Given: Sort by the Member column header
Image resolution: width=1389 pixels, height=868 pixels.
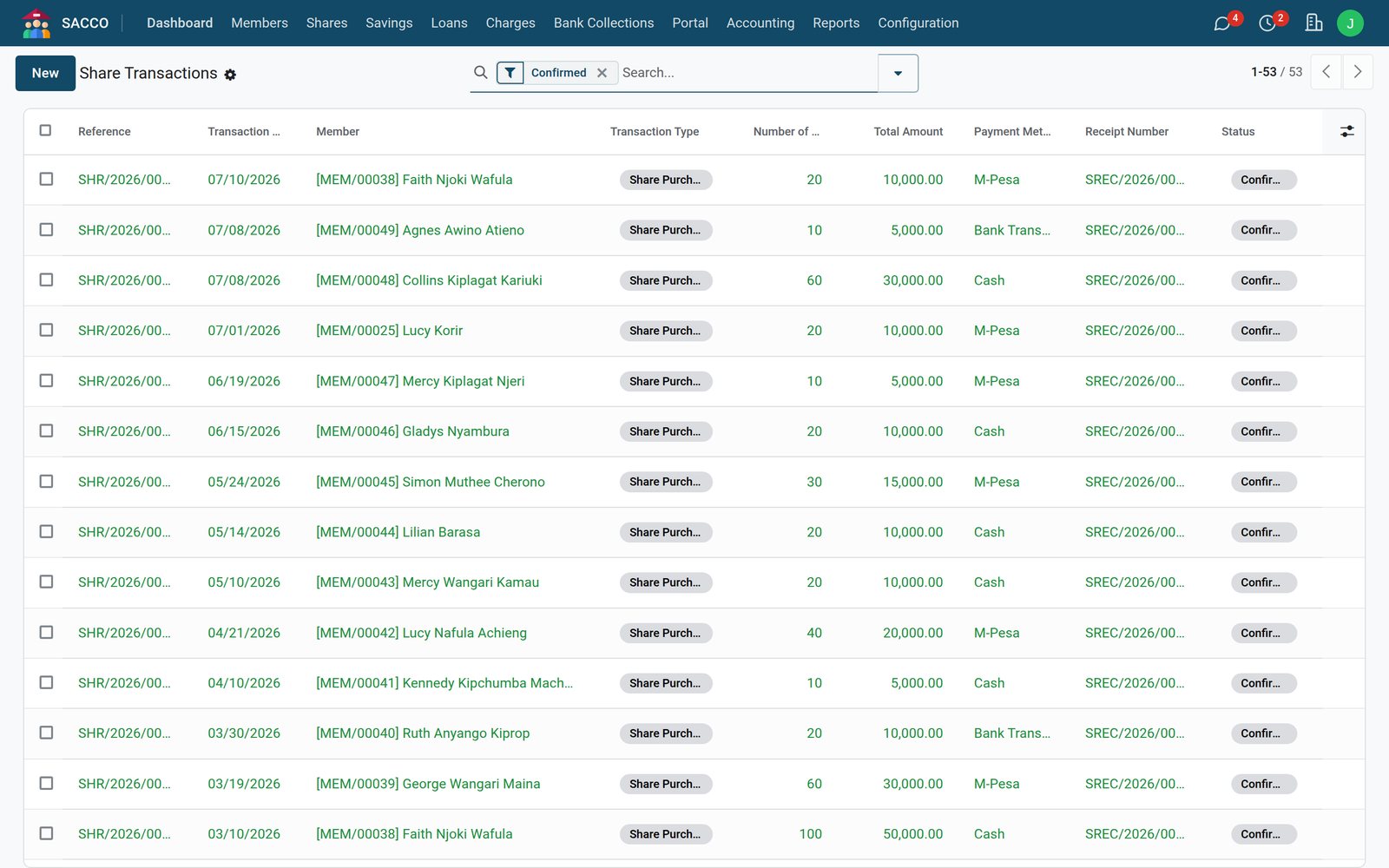Looking at the screenshot, I should [x=338, y=132].
